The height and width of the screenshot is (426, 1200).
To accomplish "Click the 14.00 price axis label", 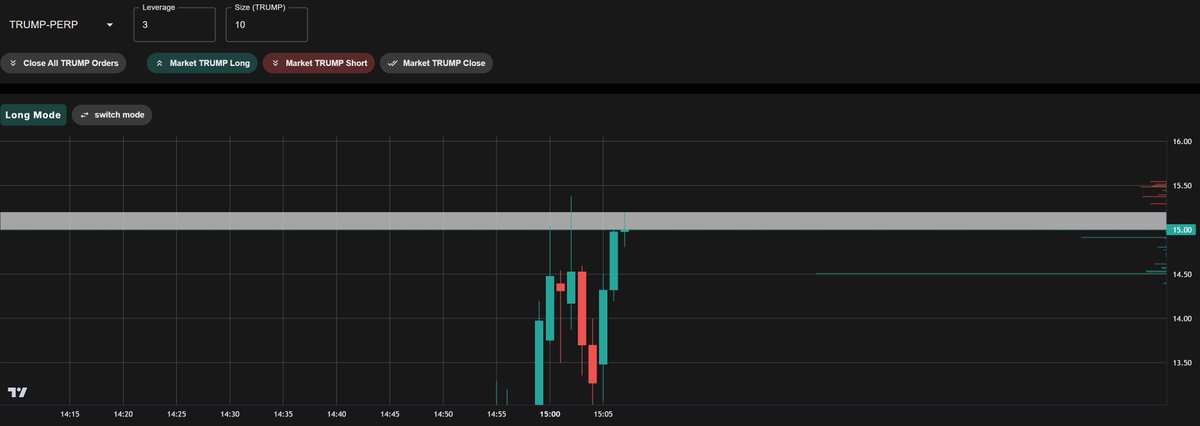I will pyautogui.click(x=1182, y=318).
